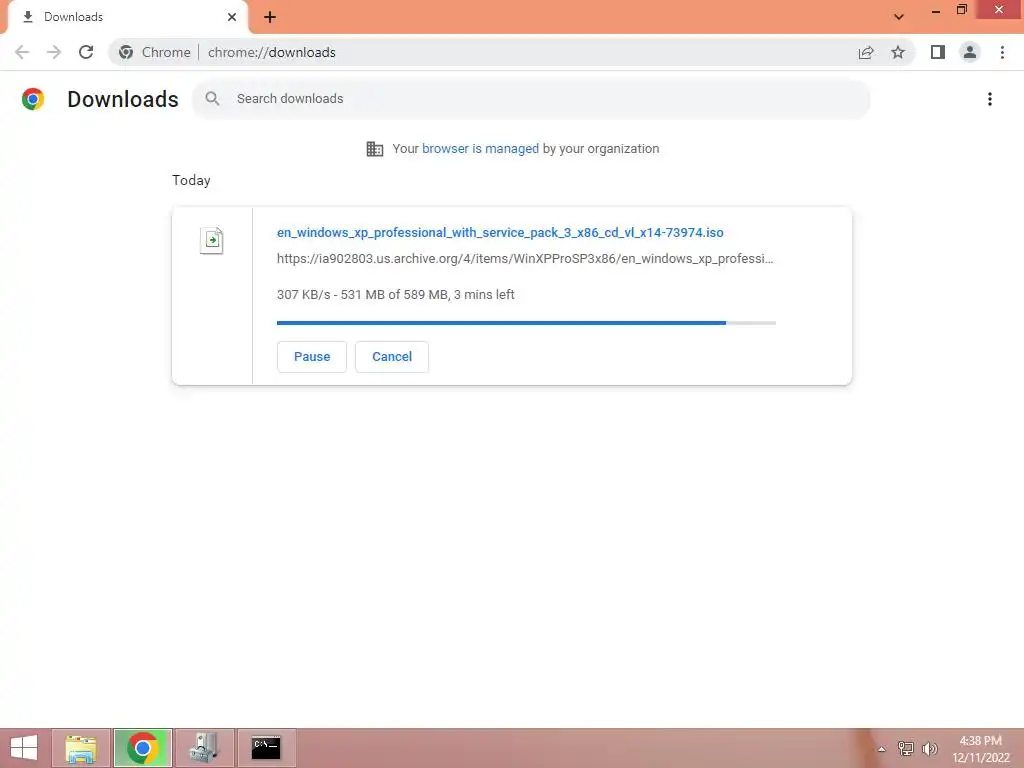
Task: Click the magnifier icon in search downloads
Action: [x=212, y=99]
